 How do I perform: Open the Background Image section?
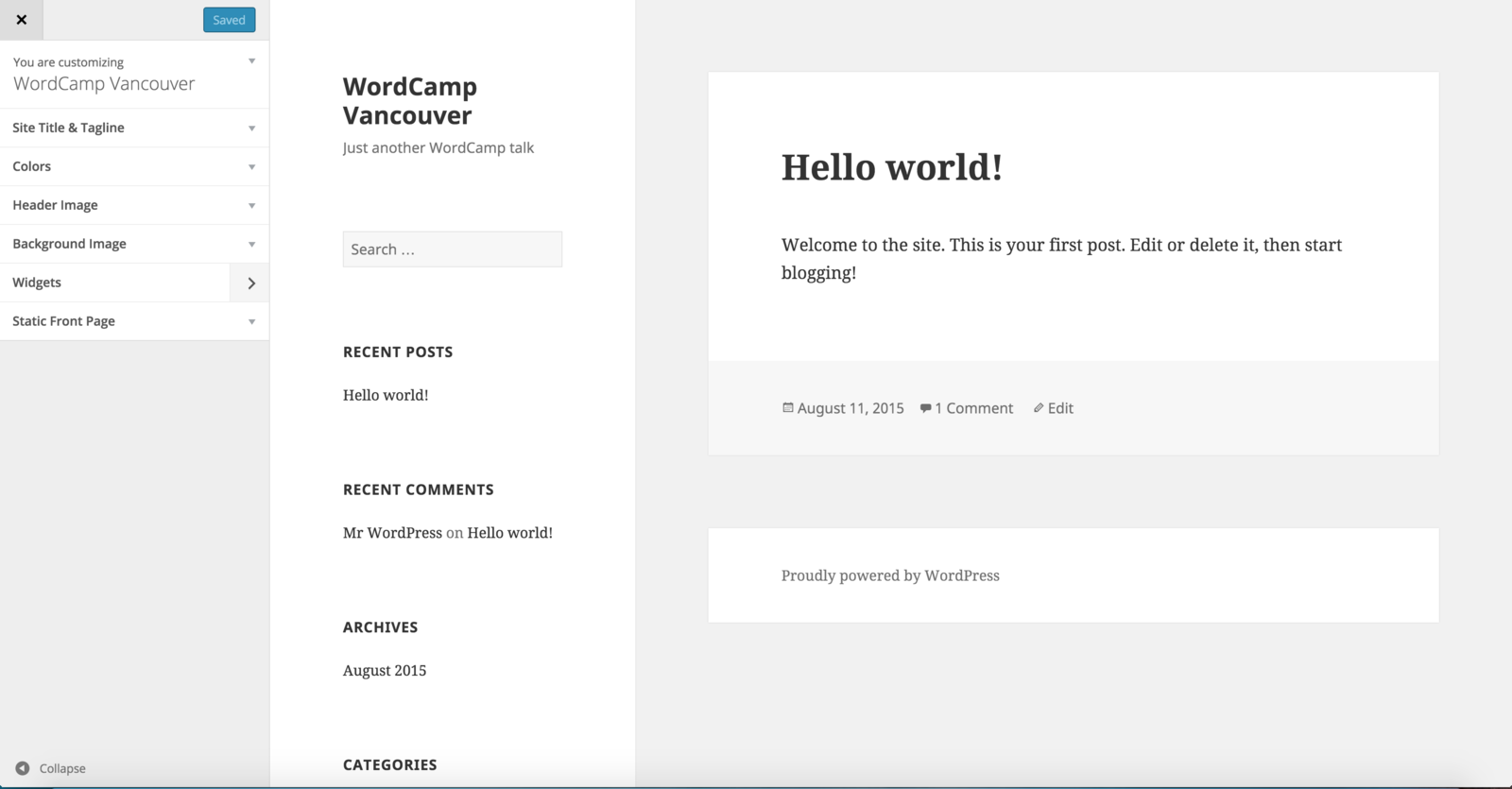134,244
